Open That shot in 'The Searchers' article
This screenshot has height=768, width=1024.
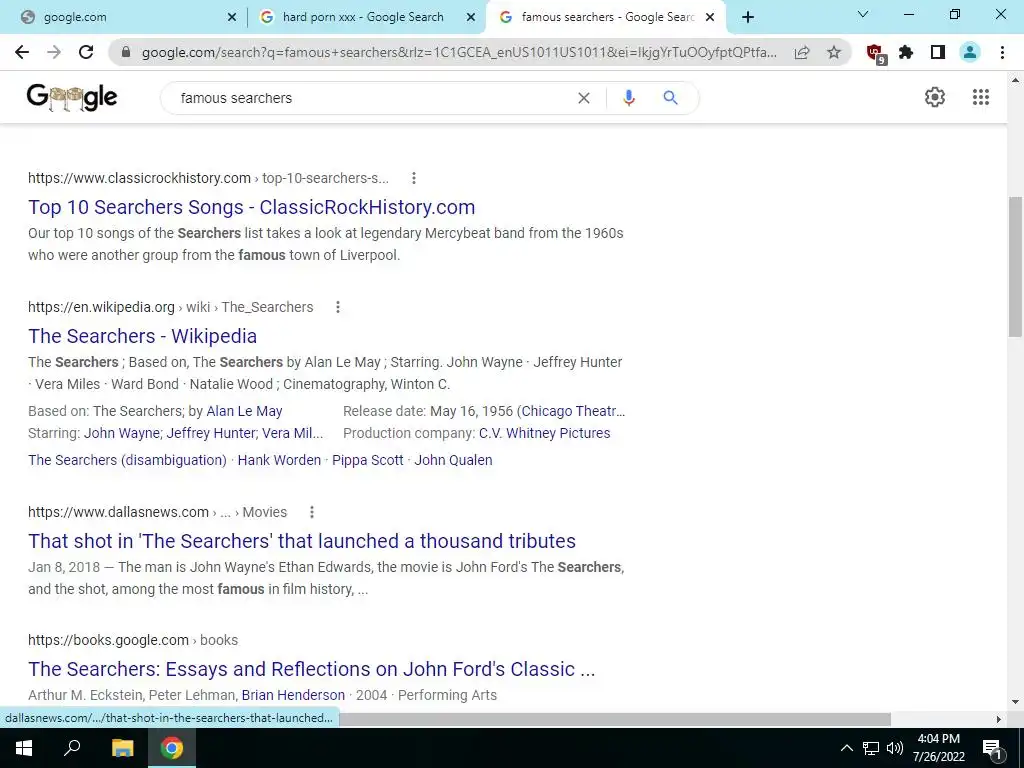[302, 541]
